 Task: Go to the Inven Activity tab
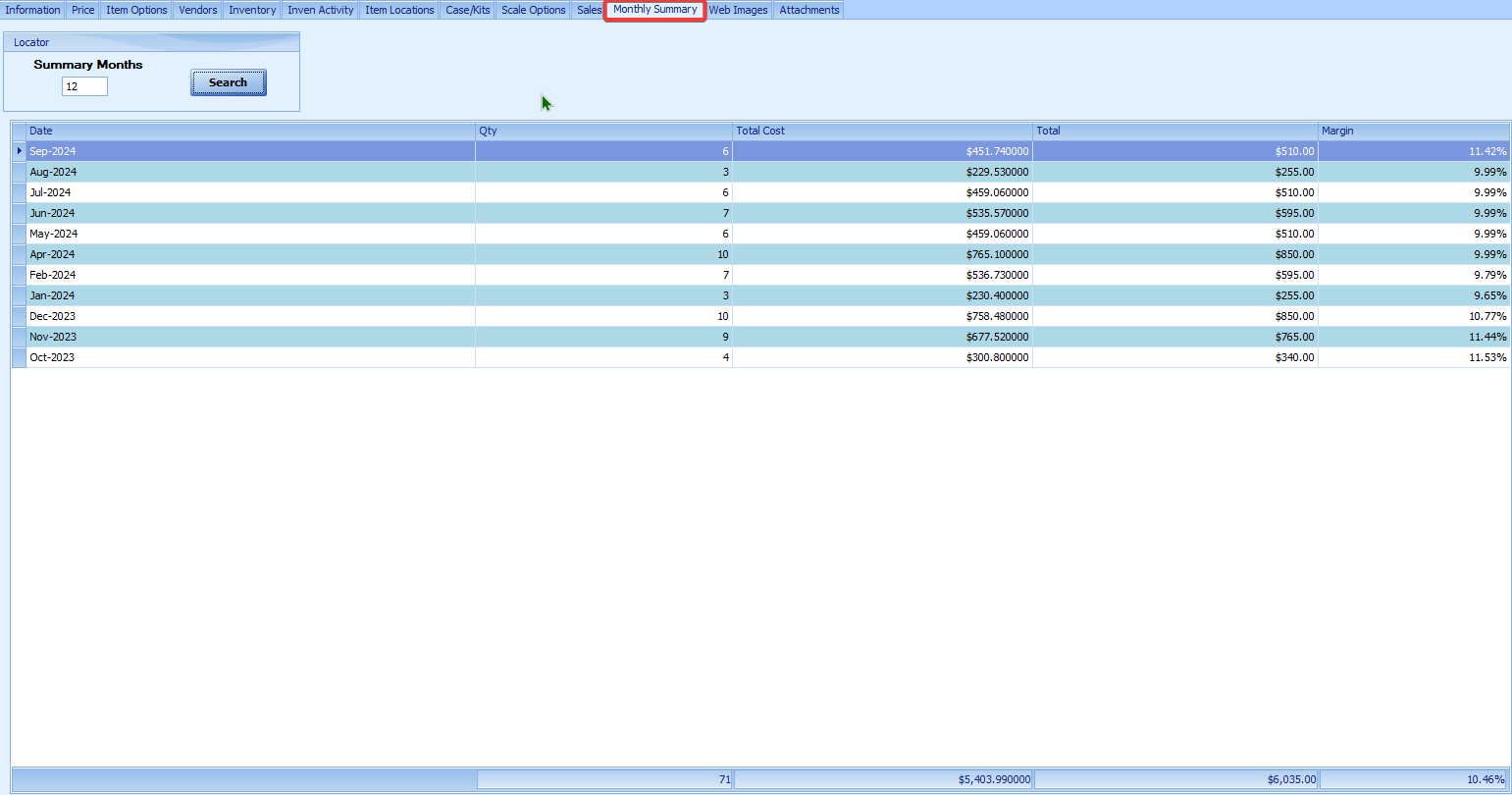click(x=320, y=10)
